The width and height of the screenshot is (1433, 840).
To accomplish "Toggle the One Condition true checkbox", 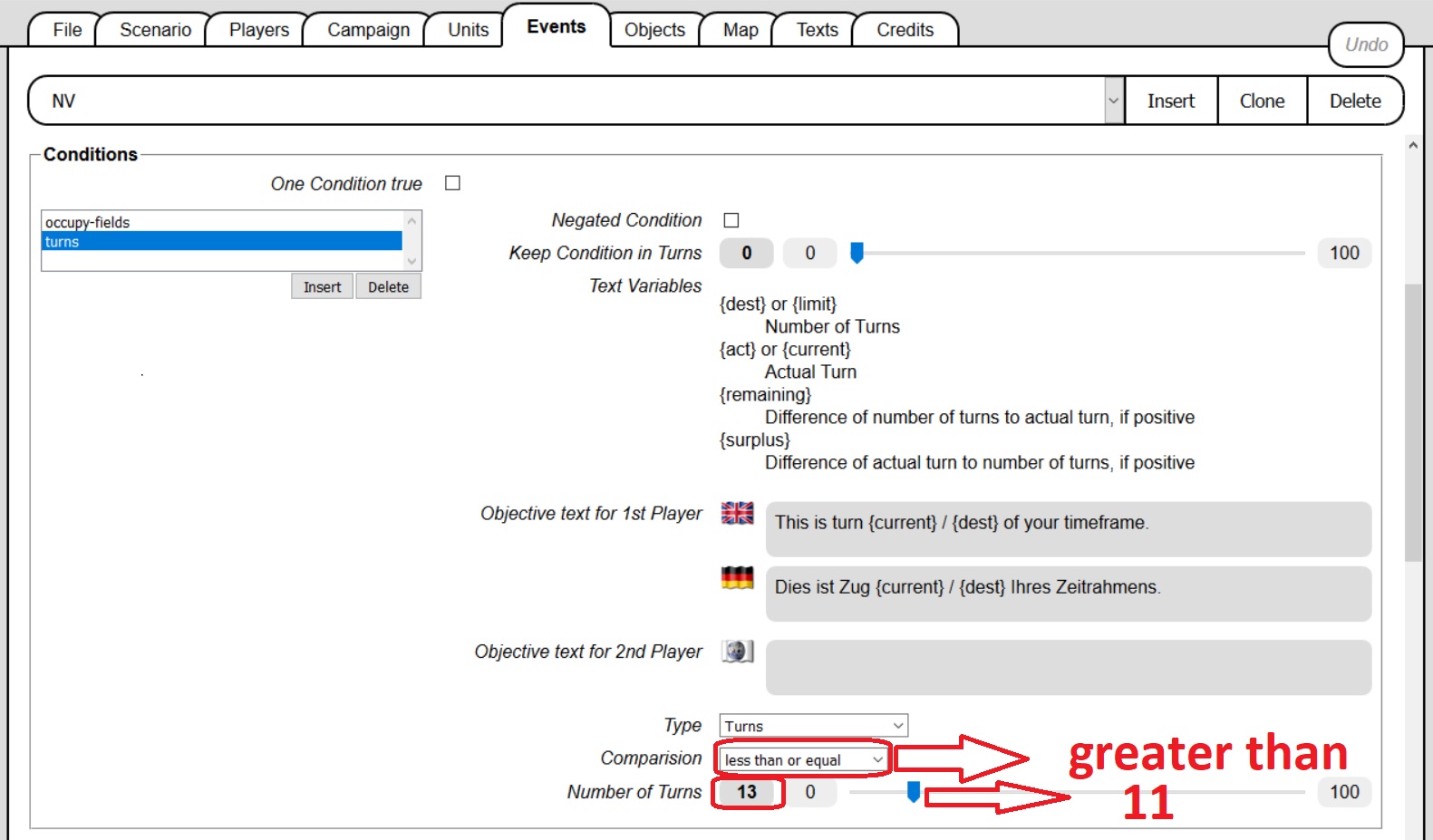I will coord(452,183).
